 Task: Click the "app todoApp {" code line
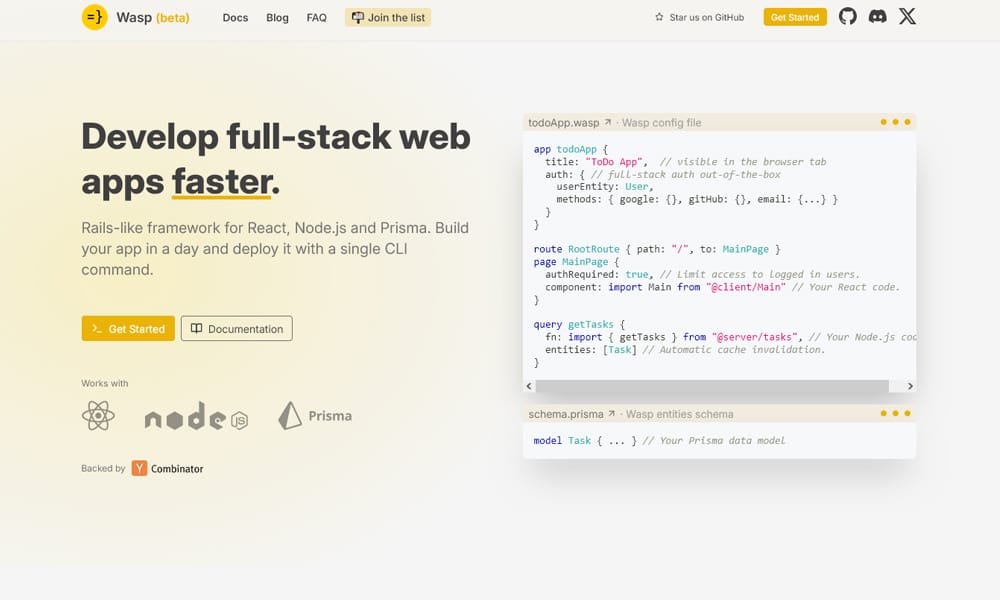pos(571,149)
